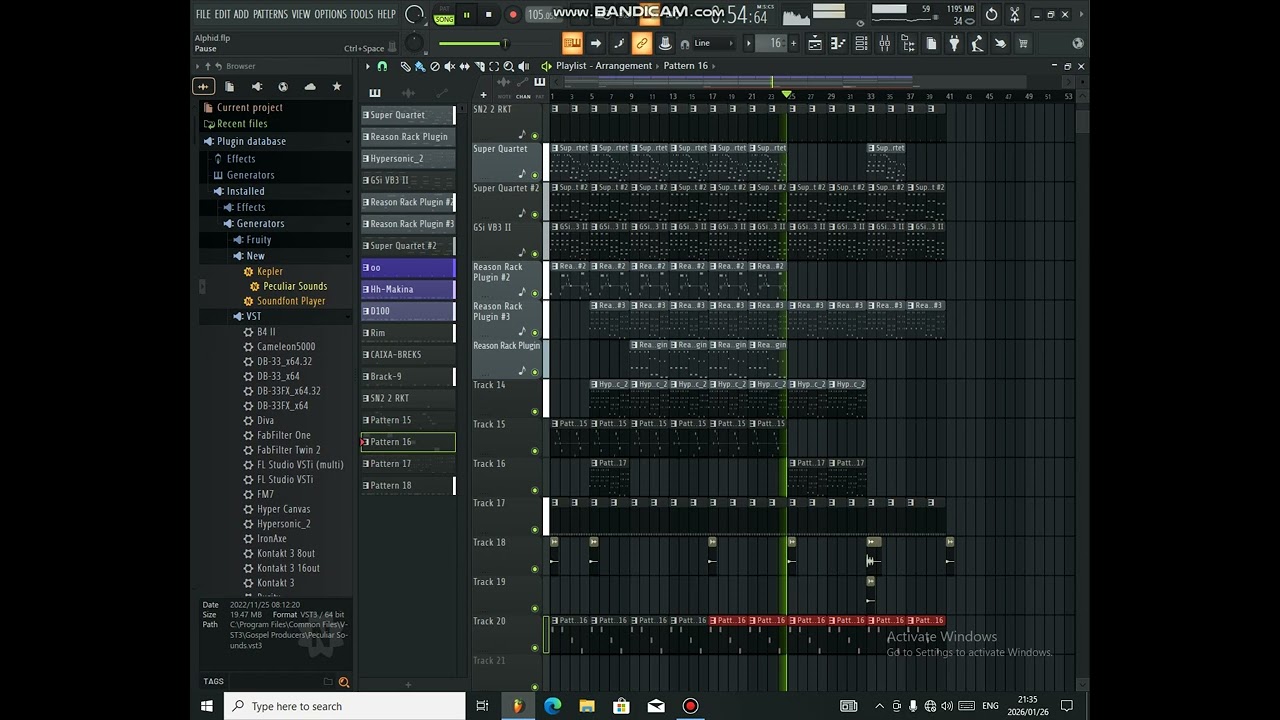This screenshot has height=720, width=1280.
Task: Open the OPTIONS menu
Action: 330,14
